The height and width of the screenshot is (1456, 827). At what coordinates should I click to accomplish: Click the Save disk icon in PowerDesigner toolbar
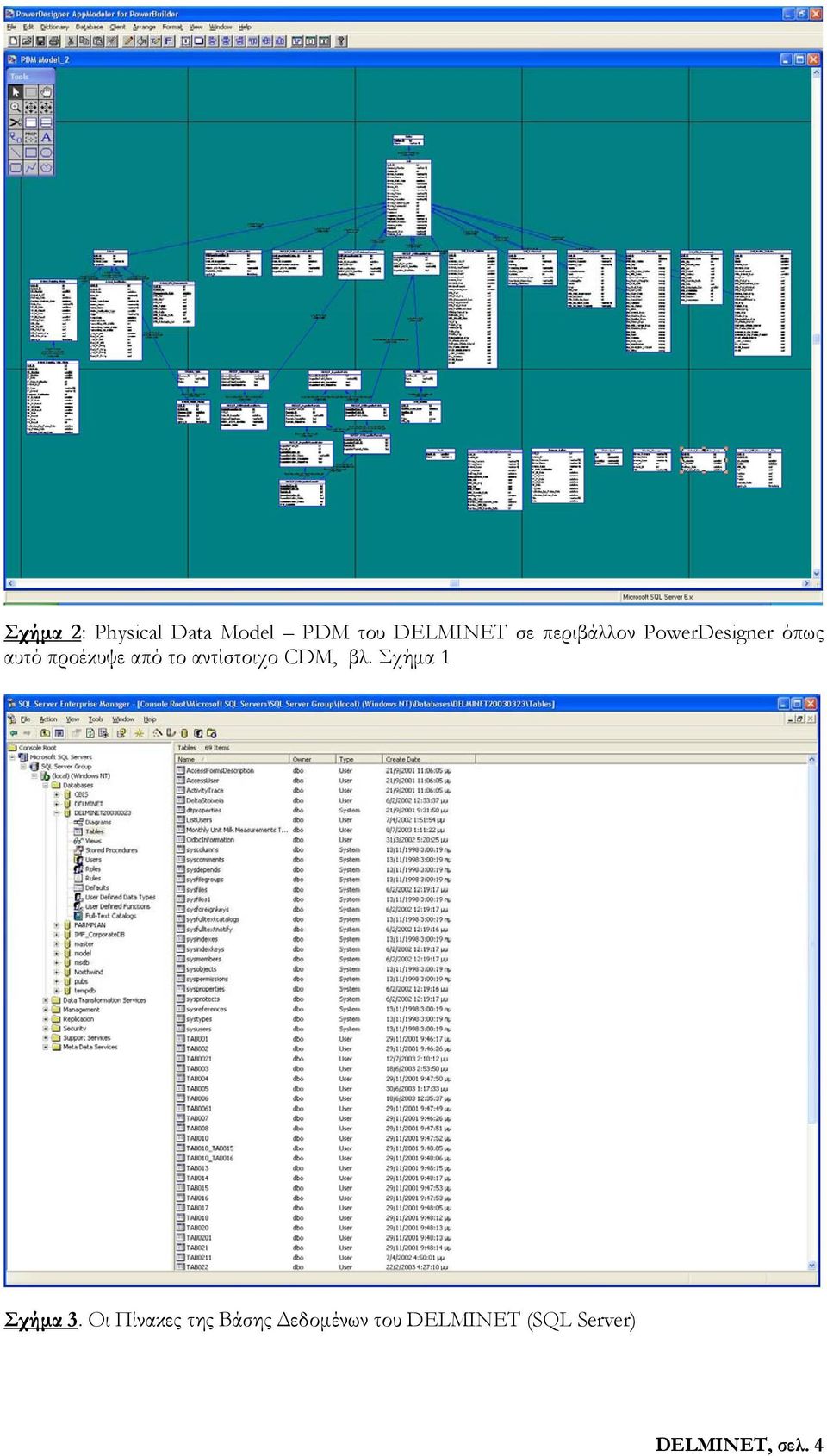40,40
